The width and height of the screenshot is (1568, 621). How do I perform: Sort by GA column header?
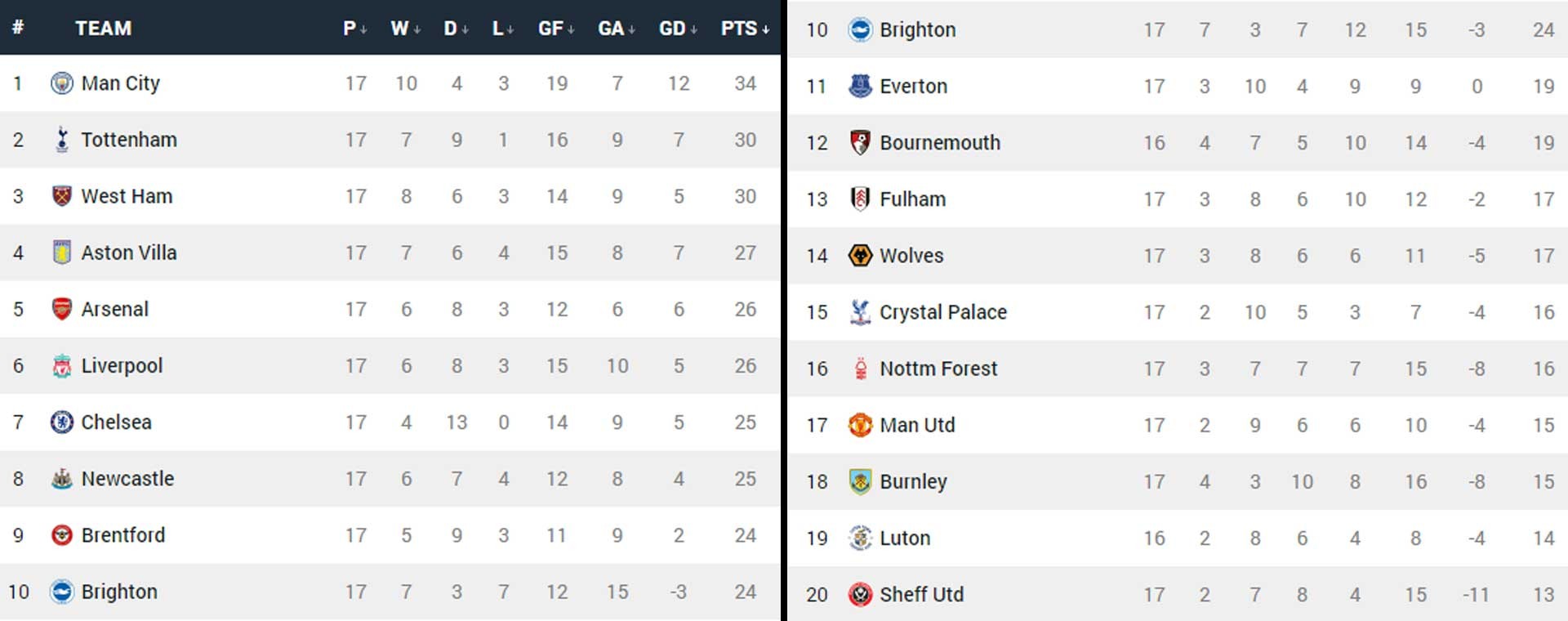[x=617, y=29]
